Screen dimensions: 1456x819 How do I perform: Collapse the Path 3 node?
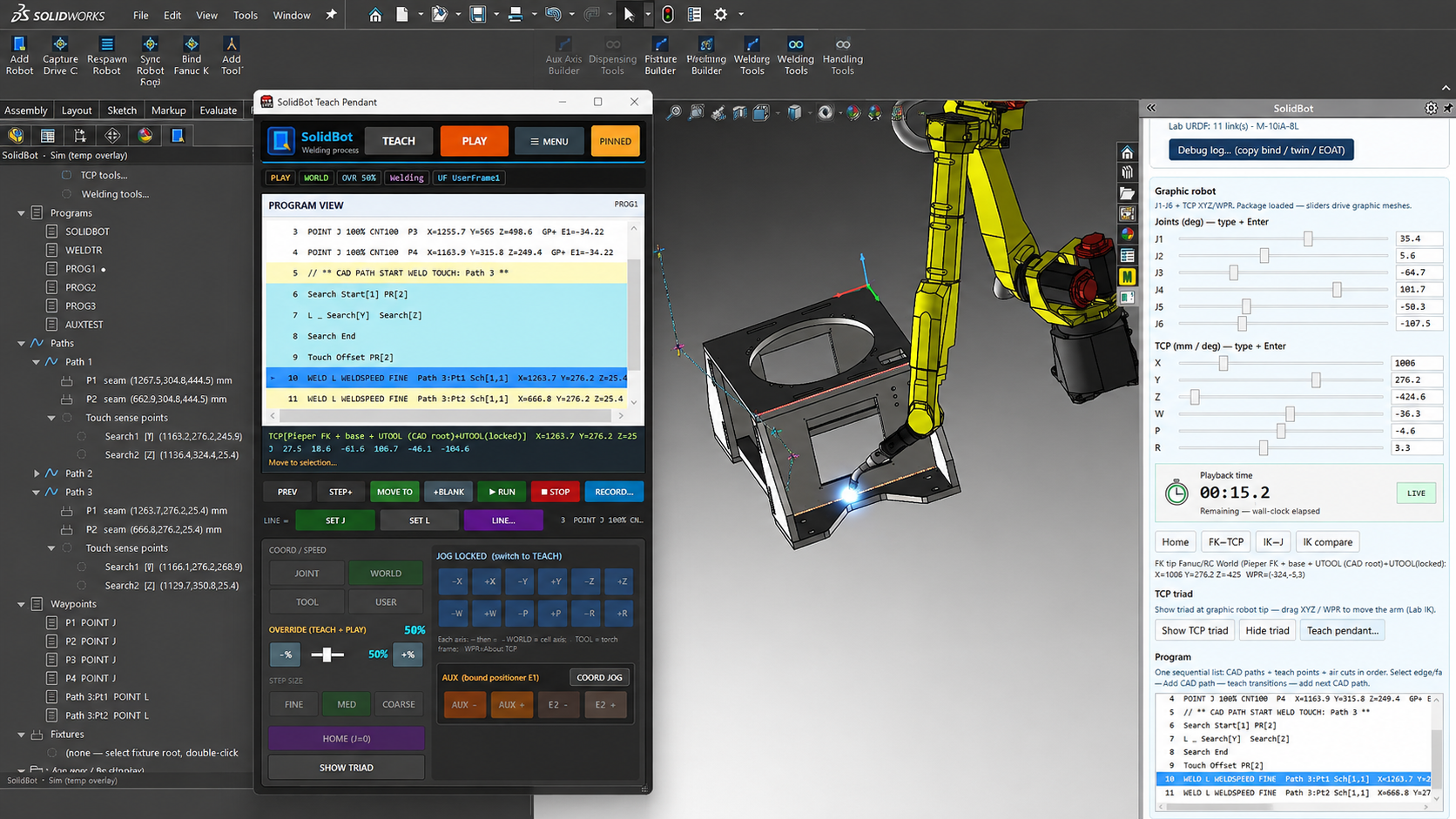coord(36,493)
